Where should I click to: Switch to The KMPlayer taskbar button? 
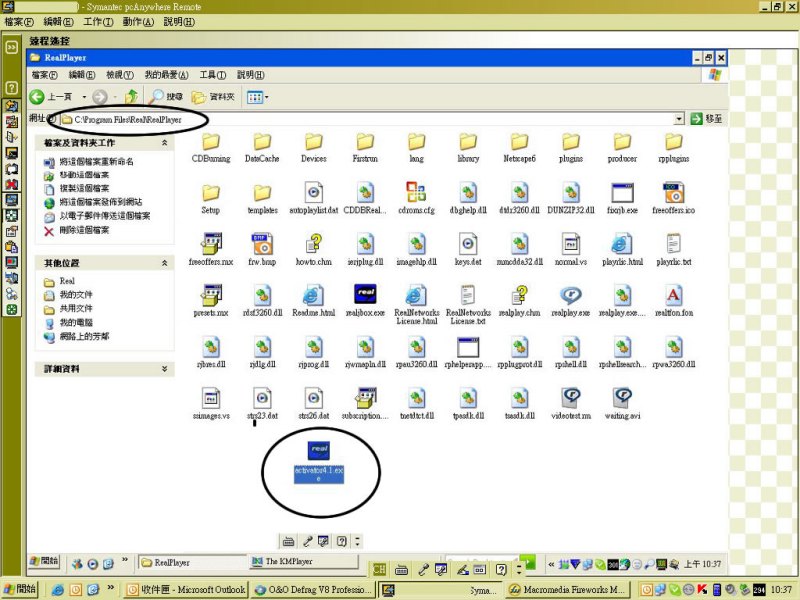pos(303,561)
